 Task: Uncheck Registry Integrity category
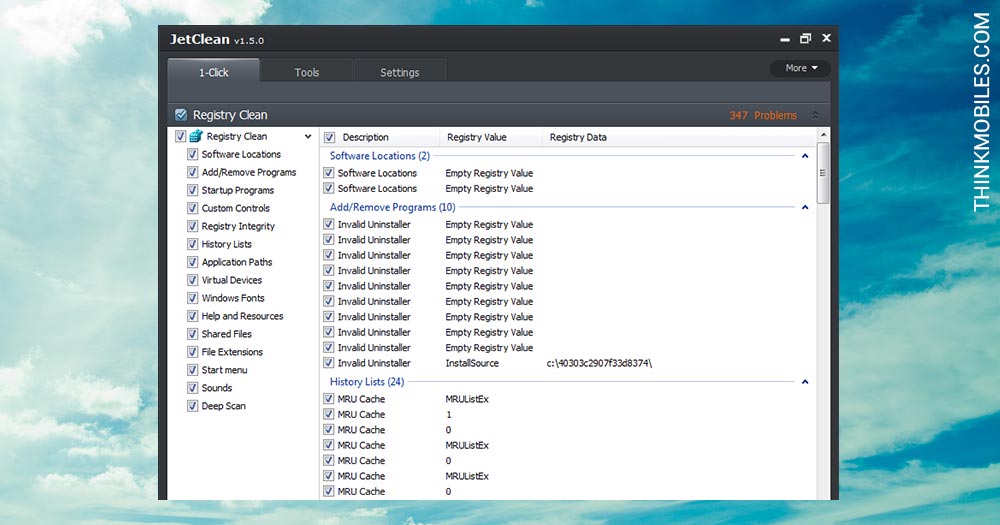tap(192, 226)
